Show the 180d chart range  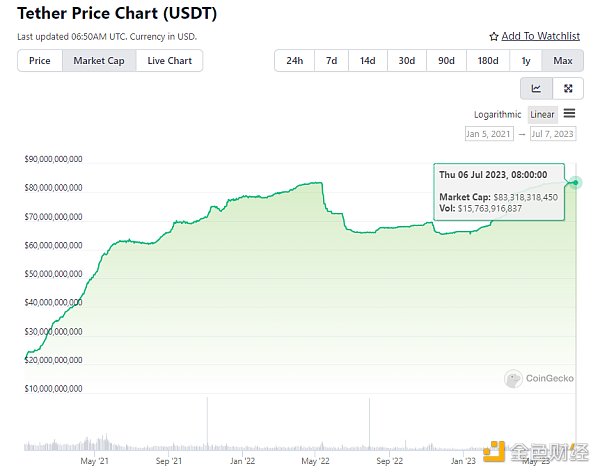[488, 60]
